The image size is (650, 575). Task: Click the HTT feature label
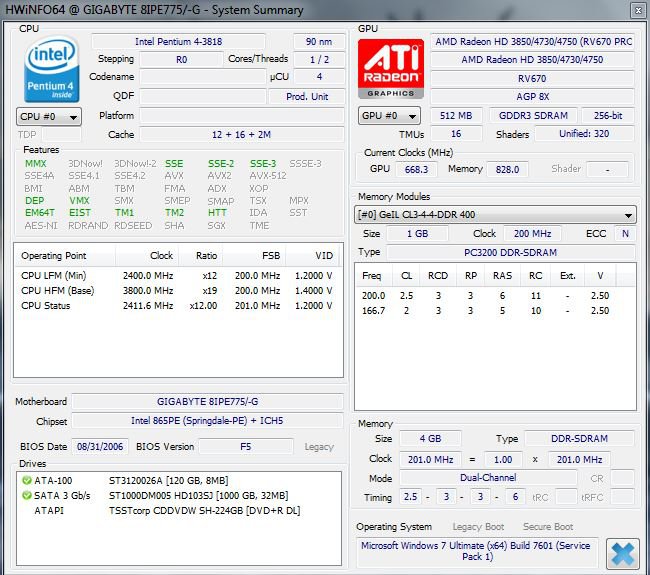tap(217, 213)
